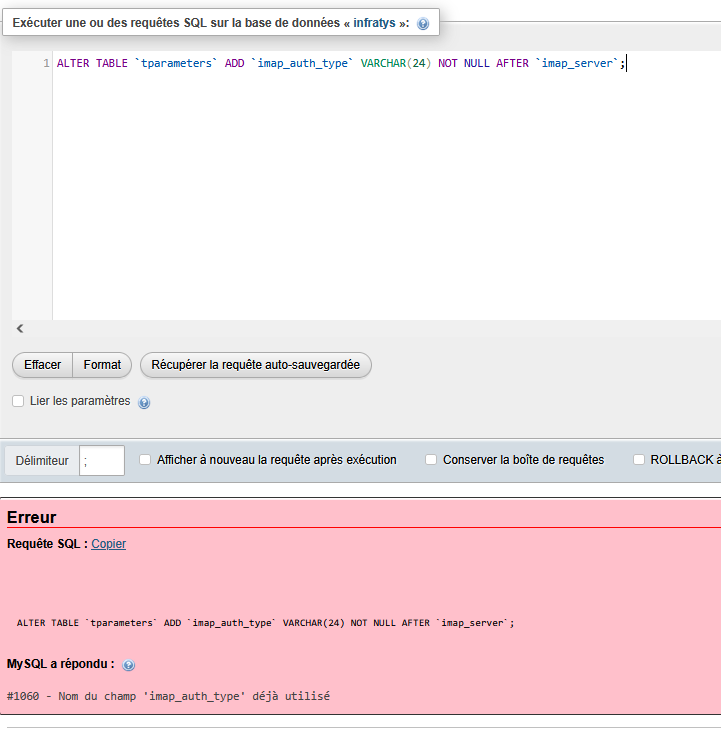
Task: Enable the ROLLBACK checkbox
Action: pyautogui.click(x=639, y=460)
